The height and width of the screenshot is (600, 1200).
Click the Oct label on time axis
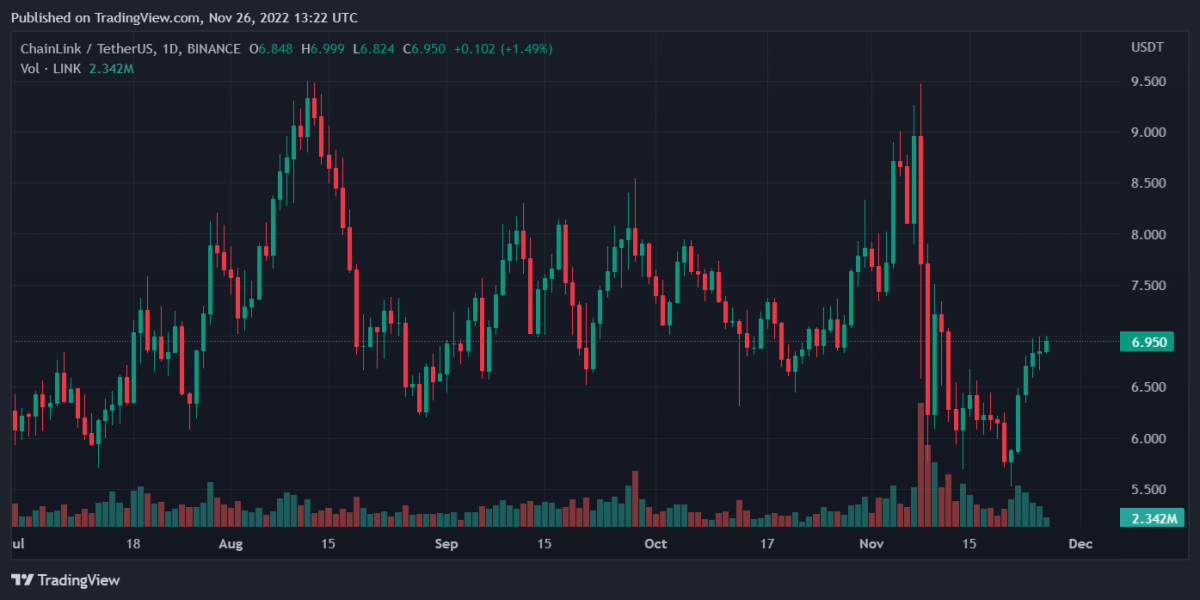point(655,544)
